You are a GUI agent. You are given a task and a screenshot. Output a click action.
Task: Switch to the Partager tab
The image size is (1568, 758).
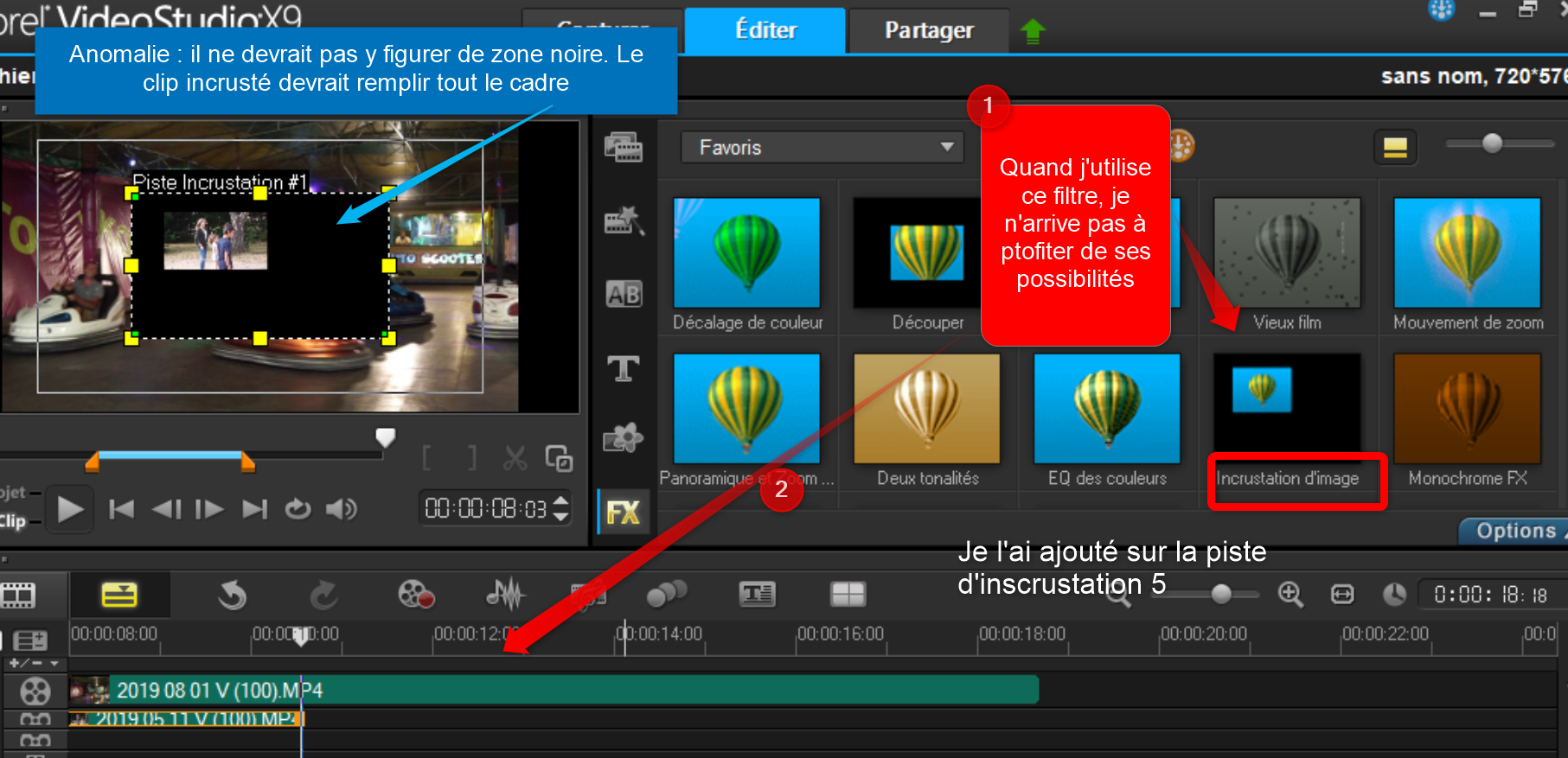point(929,30)
